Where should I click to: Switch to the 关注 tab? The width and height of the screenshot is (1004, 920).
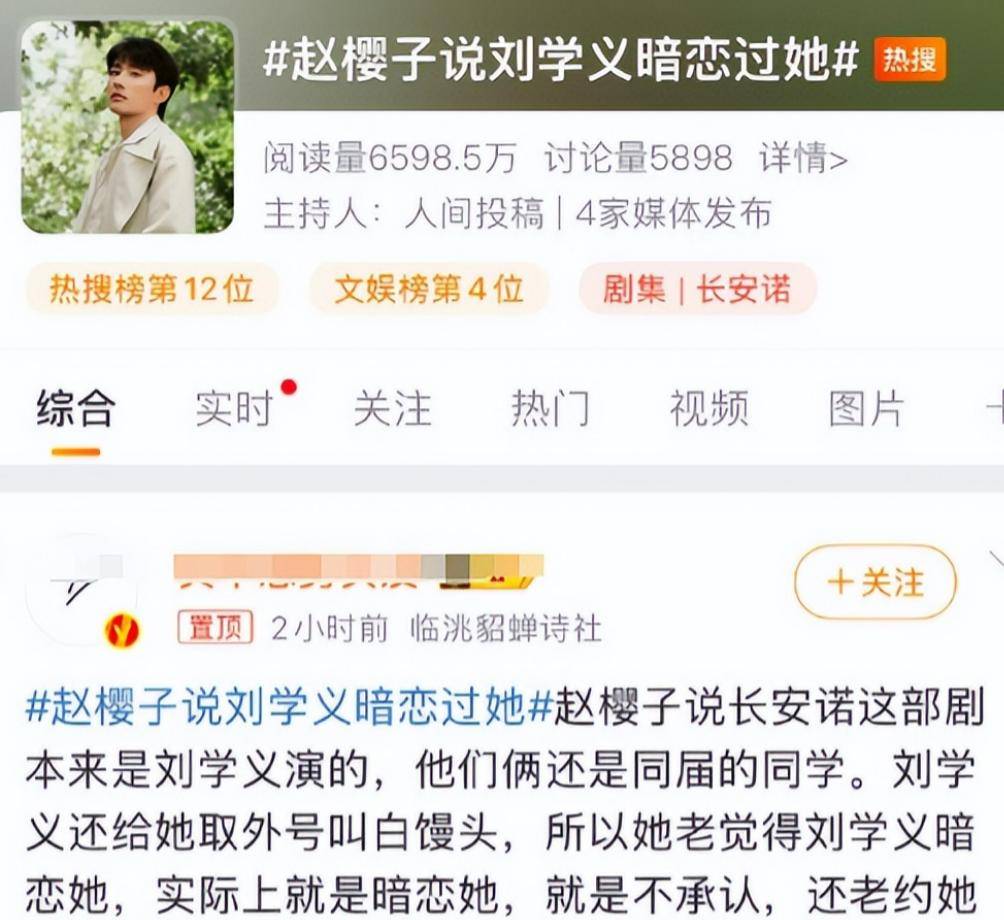393,408
